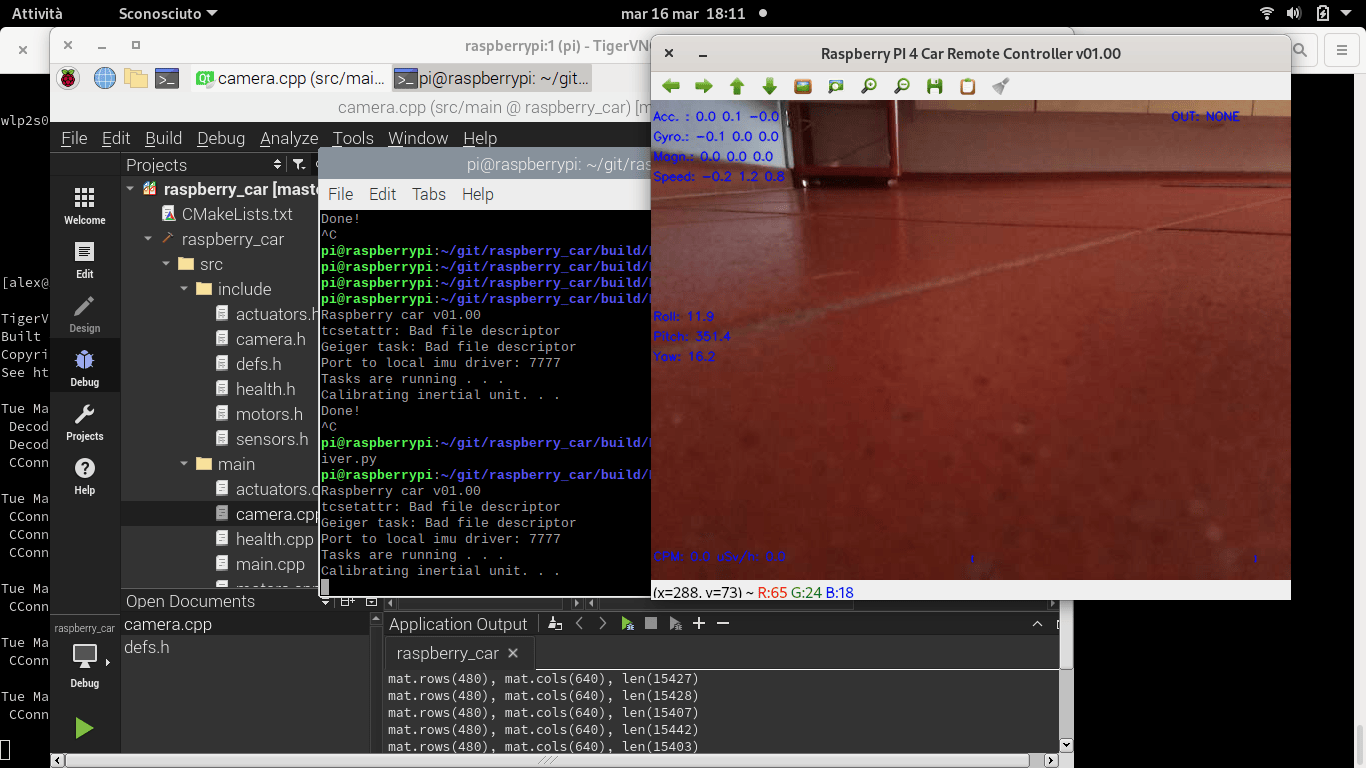
Task: Select defs.h in Open Documents list
Action: 147,647
